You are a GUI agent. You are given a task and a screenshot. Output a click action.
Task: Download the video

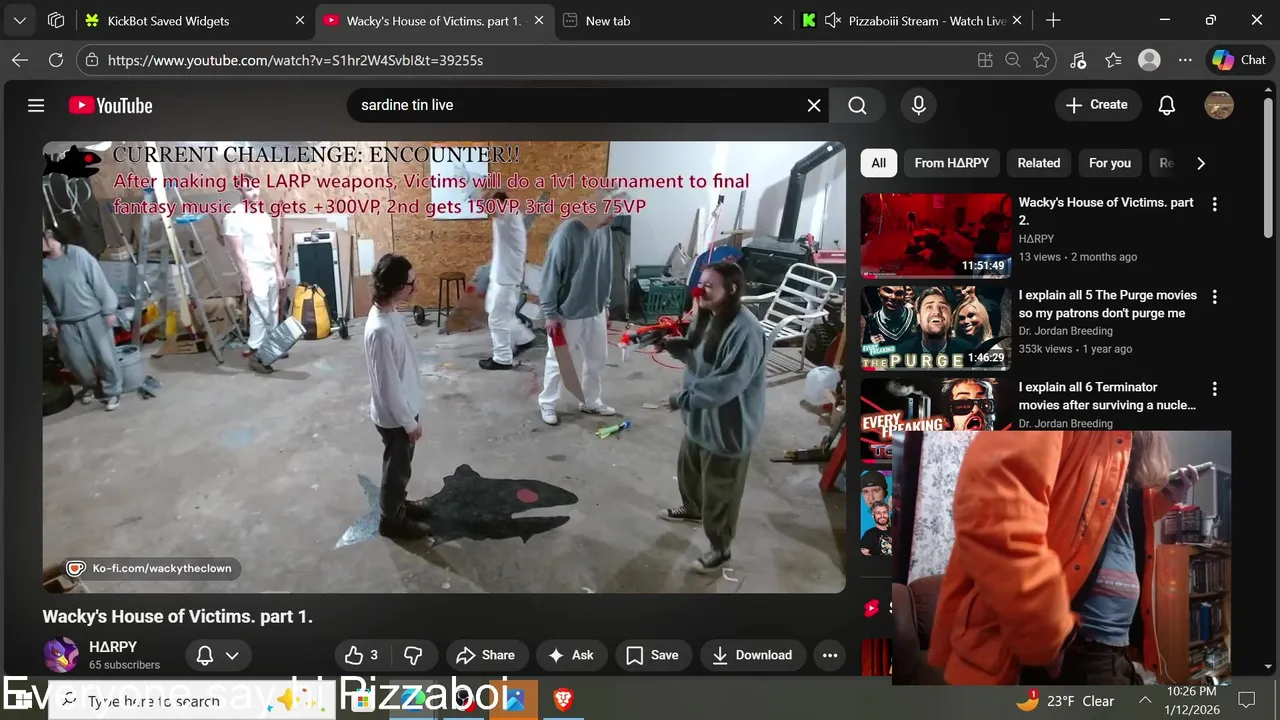point(753,655)
